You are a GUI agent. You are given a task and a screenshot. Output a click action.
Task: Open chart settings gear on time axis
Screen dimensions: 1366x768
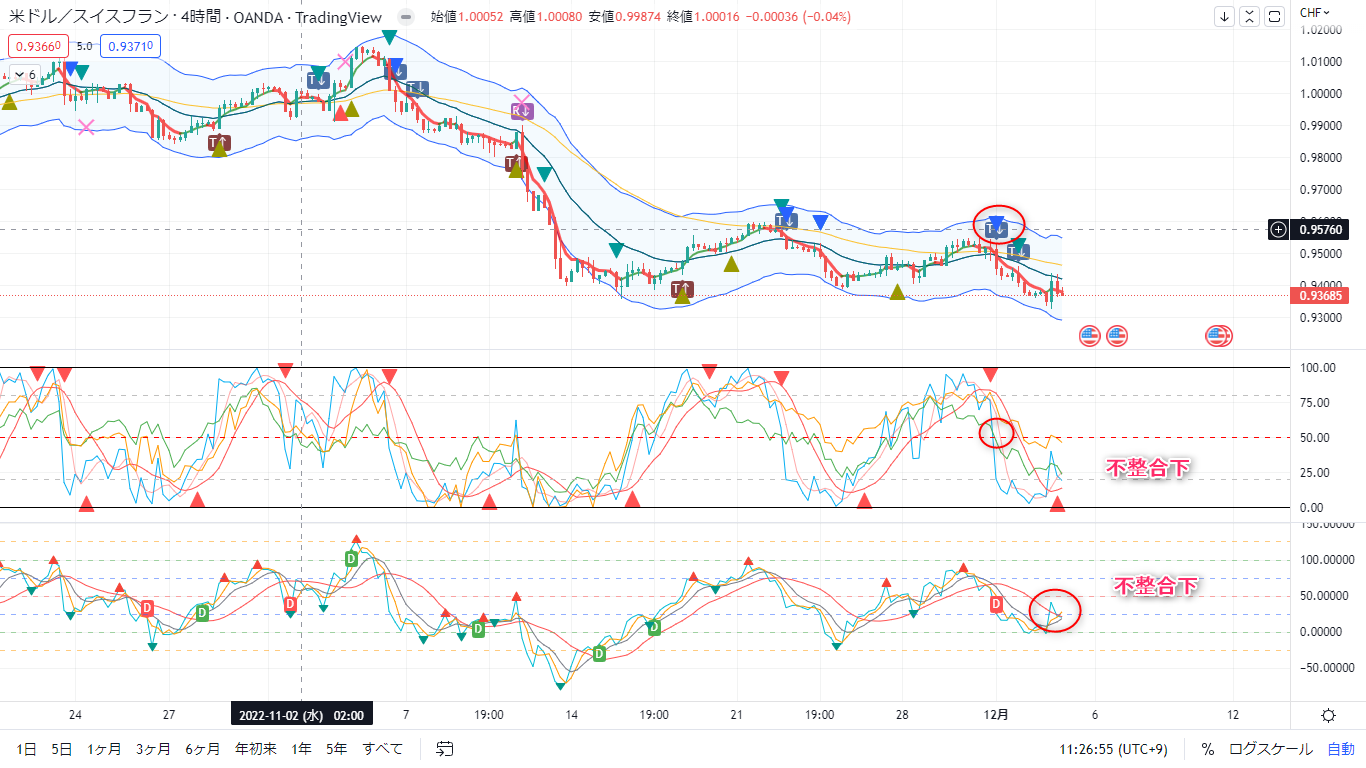[1328, 715]
